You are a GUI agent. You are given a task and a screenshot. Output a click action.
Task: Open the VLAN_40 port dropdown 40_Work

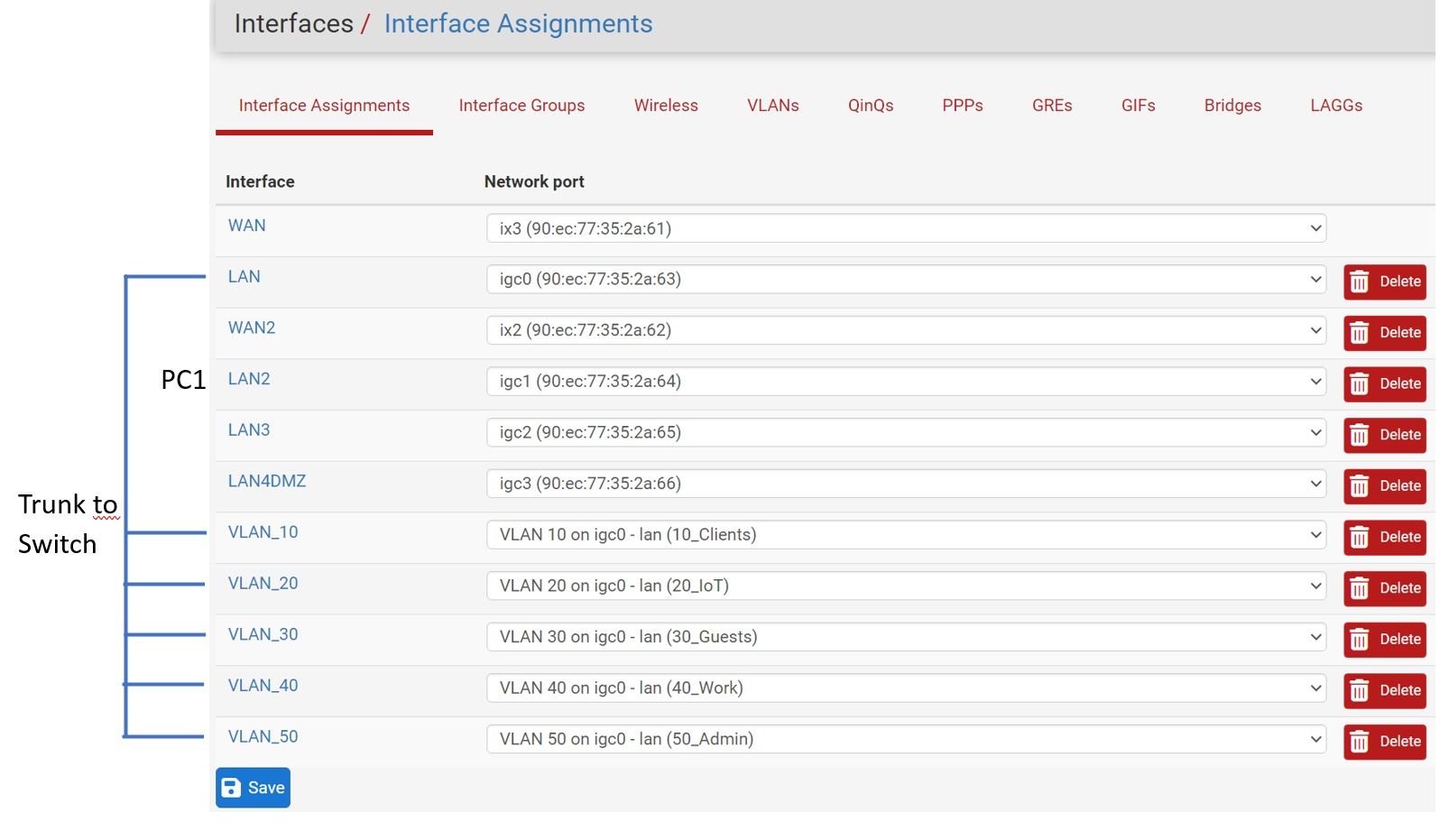tap(906, 688)
